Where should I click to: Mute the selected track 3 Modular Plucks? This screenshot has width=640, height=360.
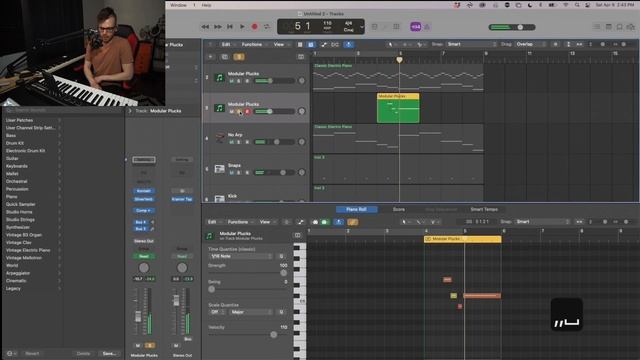tap(231, 111)
